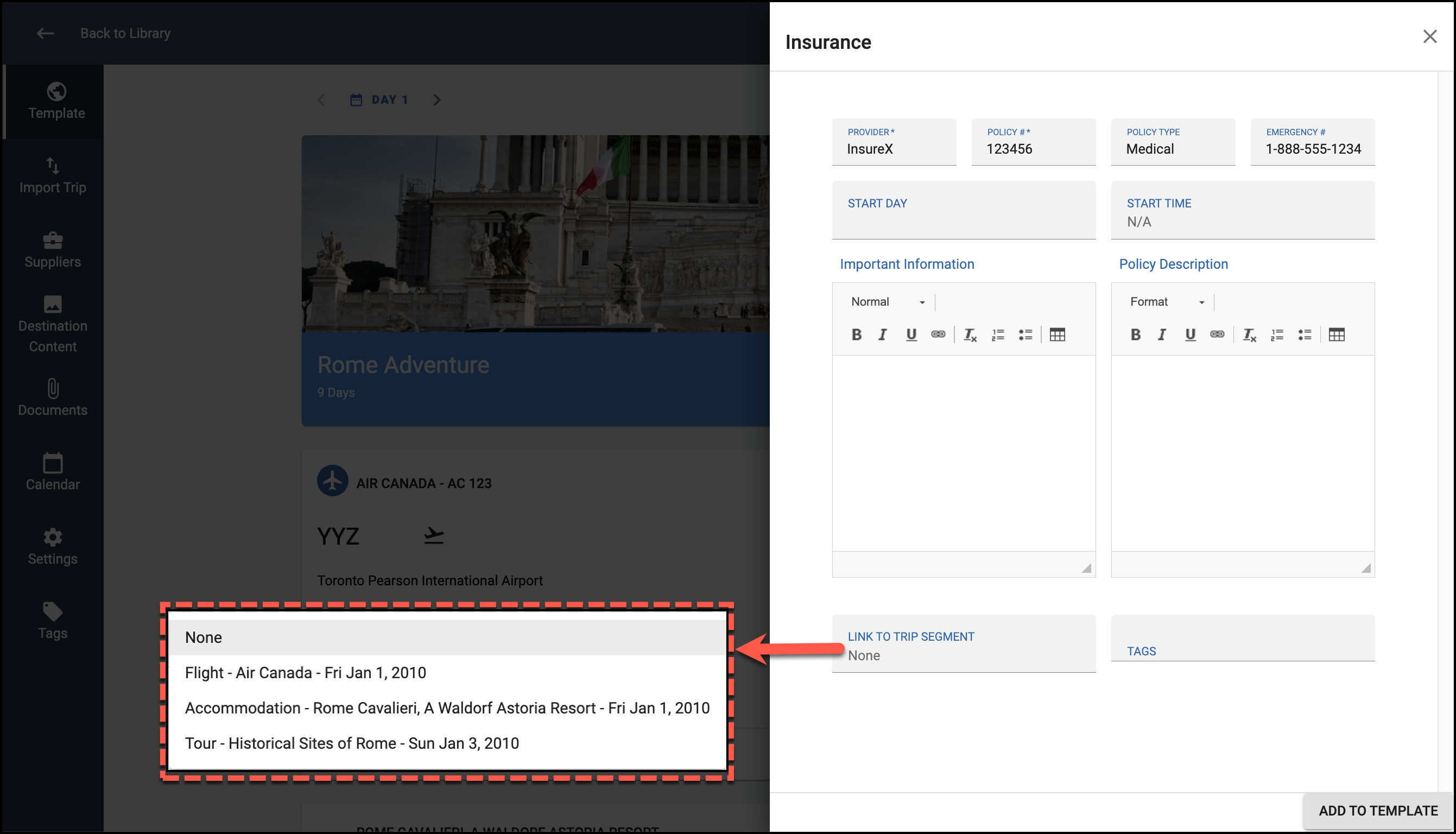
Task: Click the Add to Template button
Action: (1378, 811)
